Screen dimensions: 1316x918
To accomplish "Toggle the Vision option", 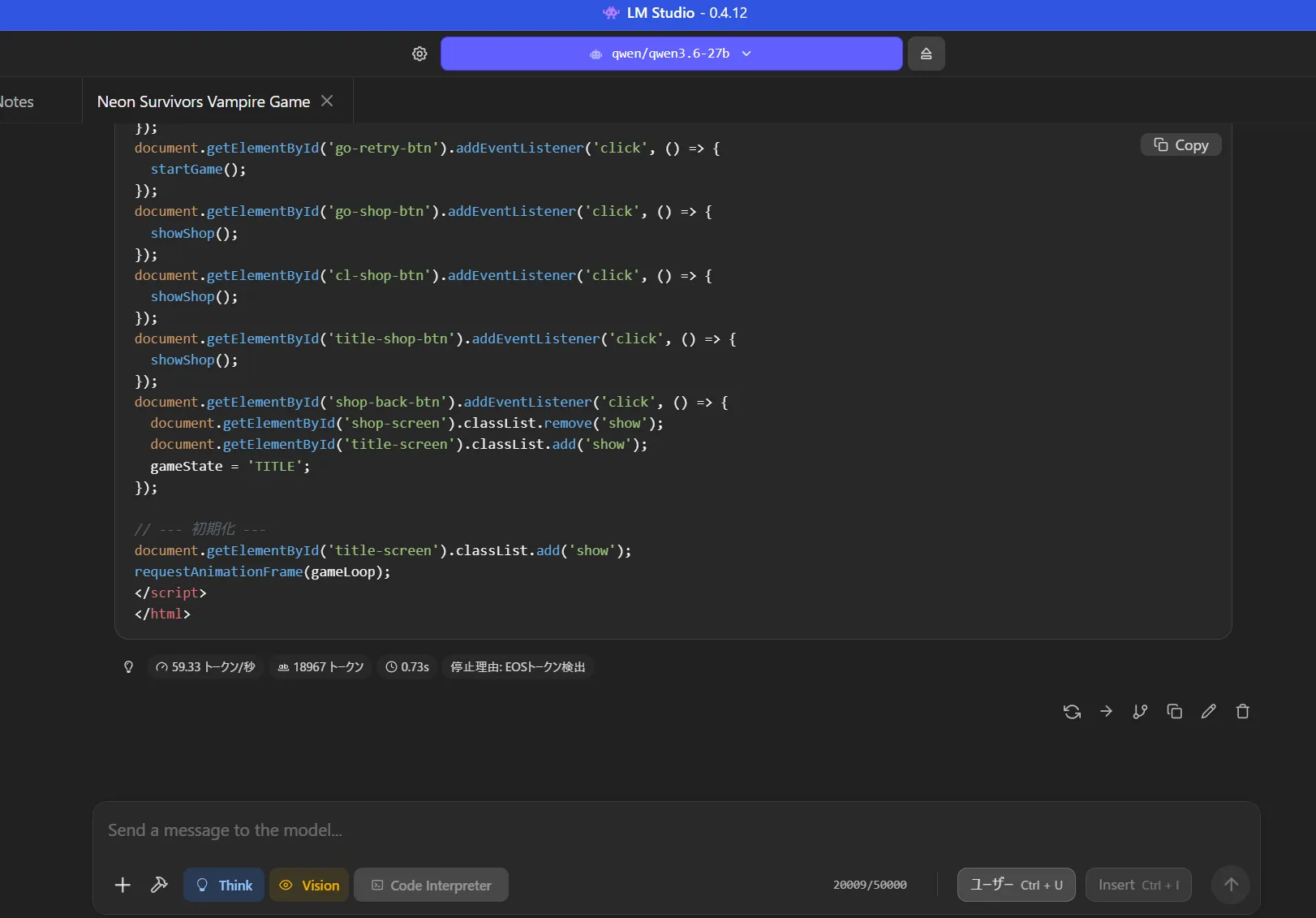I will [309, 885].
